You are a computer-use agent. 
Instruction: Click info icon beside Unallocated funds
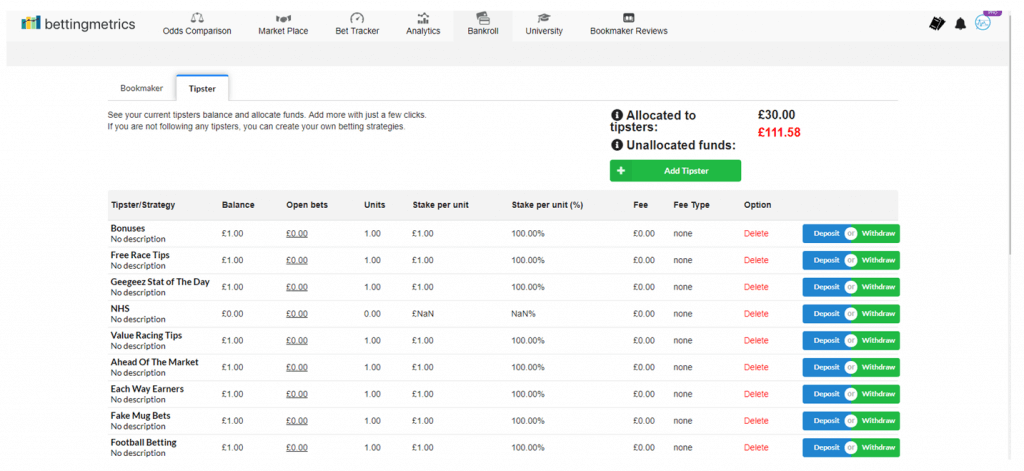(x=616, y=145)
